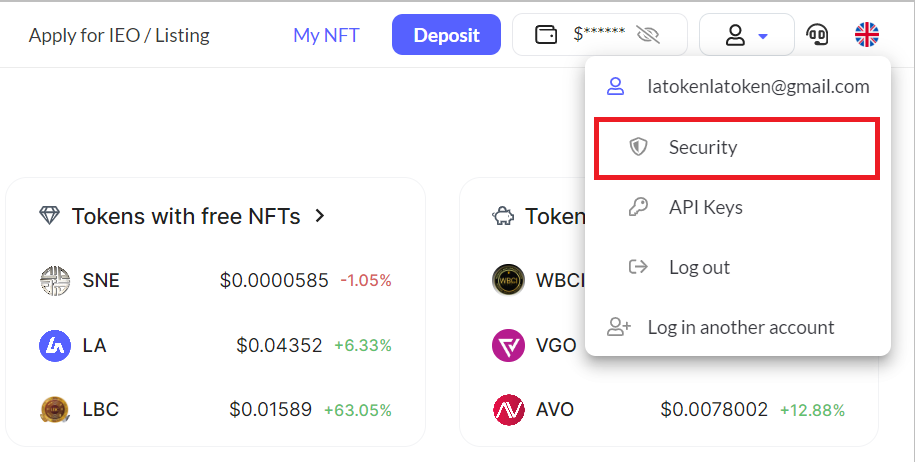
Task: Click the latokenlatoken@gmail.com account entry
Action: tap(757, 87)
